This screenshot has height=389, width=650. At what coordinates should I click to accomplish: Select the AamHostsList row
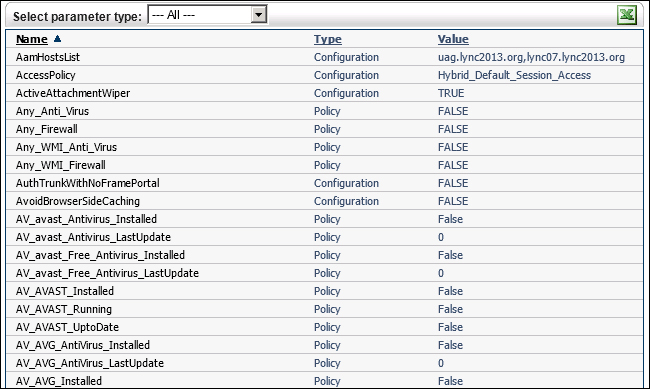324,57
